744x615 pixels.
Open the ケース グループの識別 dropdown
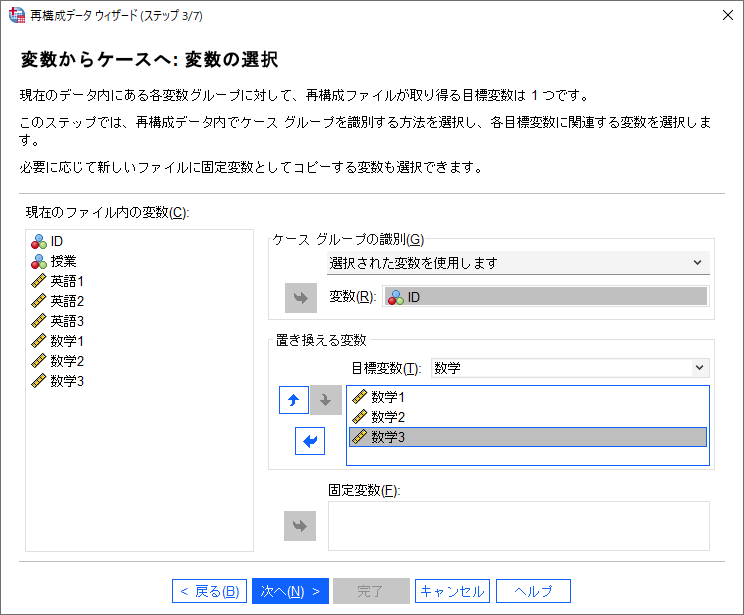tap(518, 263)
